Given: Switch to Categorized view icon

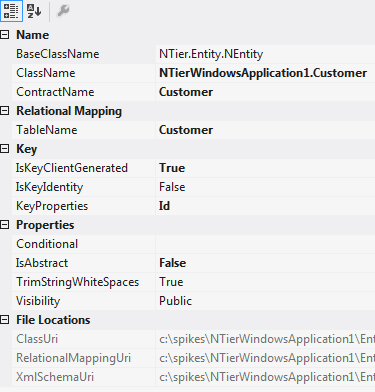Looking at the screenshot, I should pyautogui.click(x=11, y=11).
